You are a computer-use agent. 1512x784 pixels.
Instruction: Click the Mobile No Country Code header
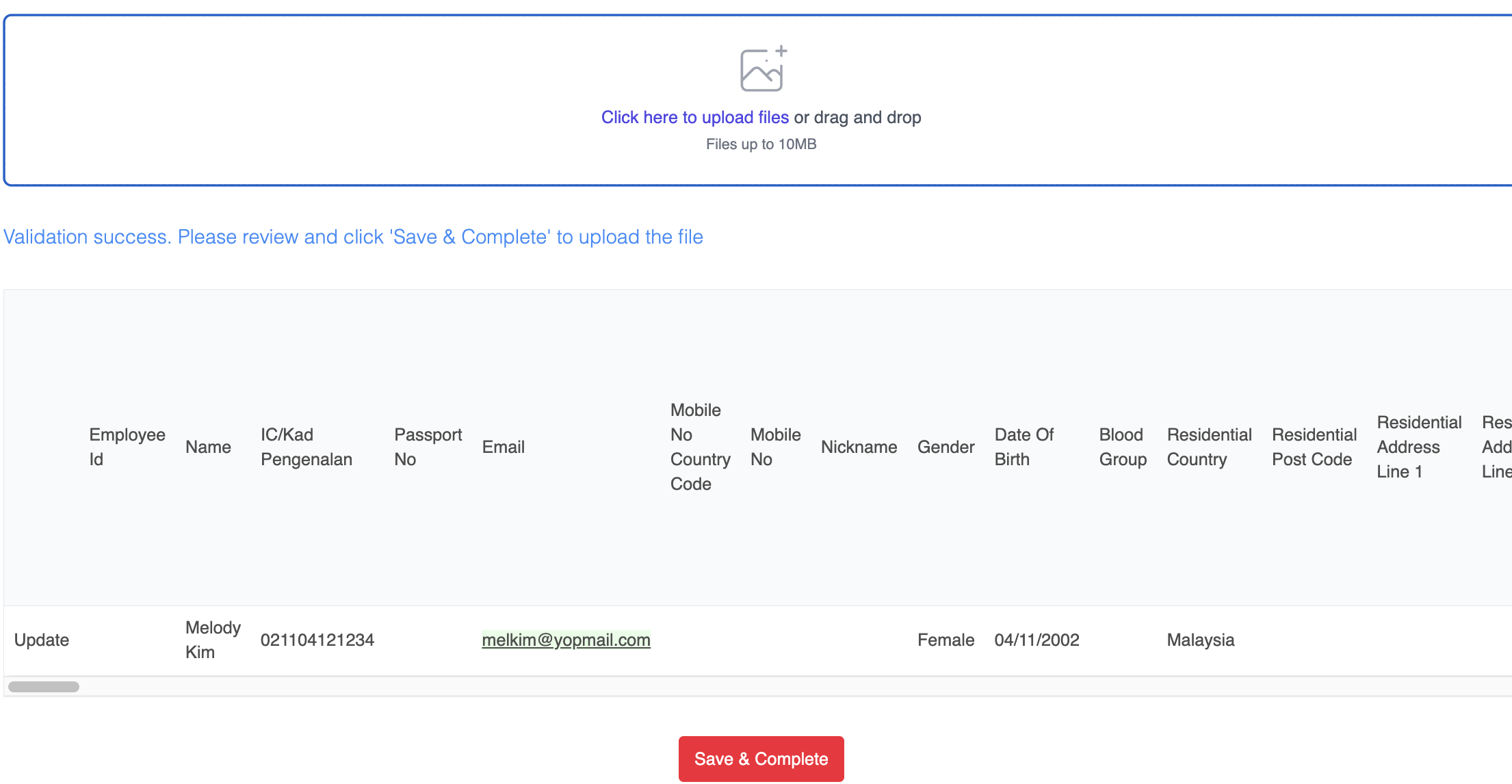point(699,447)
